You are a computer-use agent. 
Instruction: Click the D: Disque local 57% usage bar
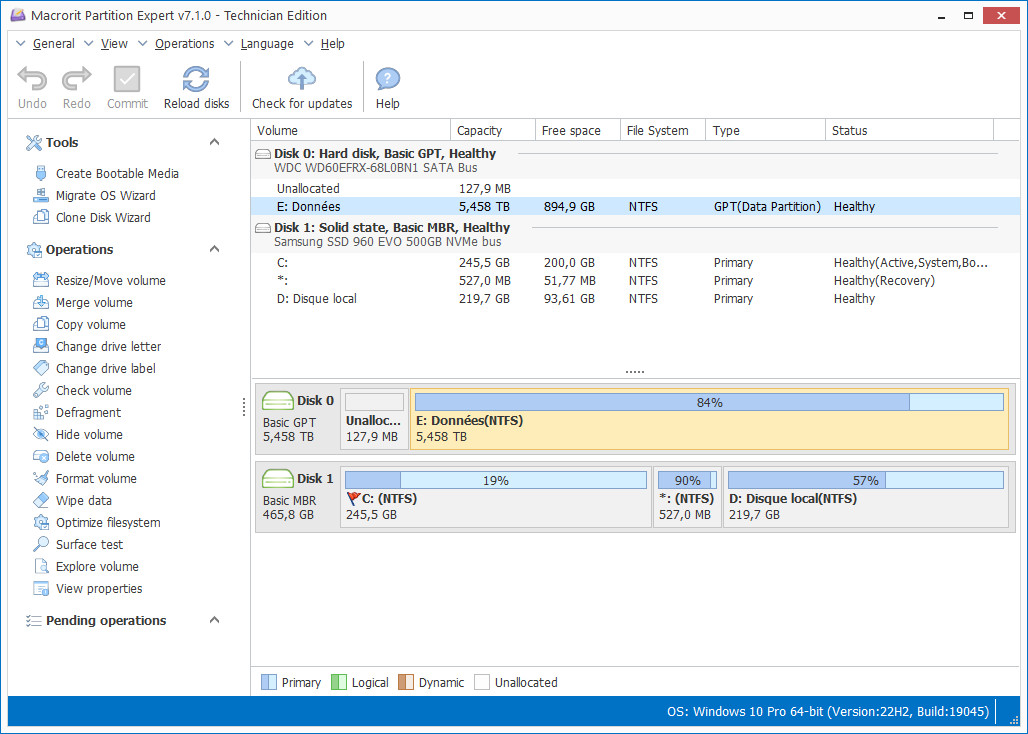(x=865, y=480)
